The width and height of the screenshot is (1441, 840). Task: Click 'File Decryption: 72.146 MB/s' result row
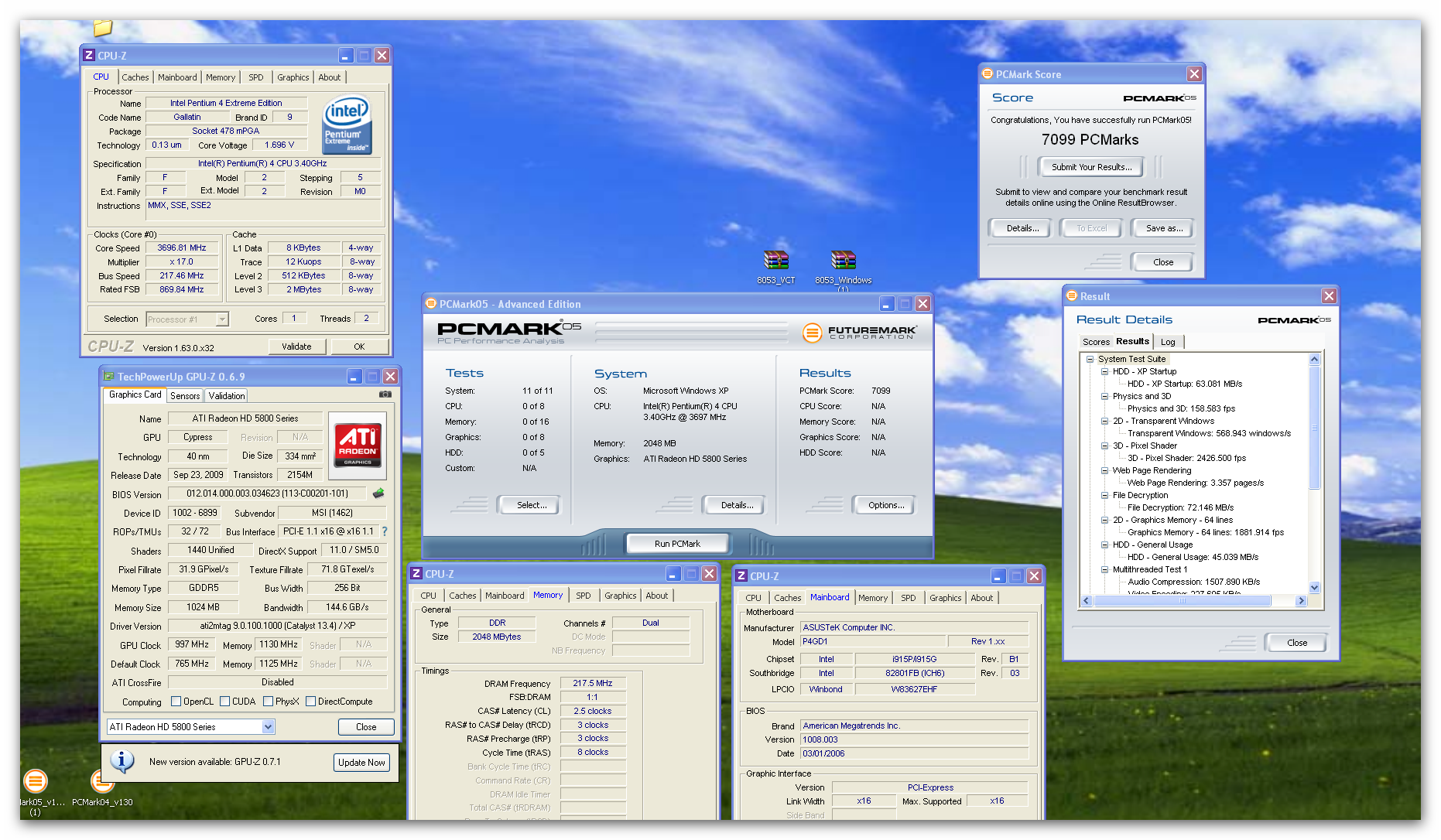1180,507
